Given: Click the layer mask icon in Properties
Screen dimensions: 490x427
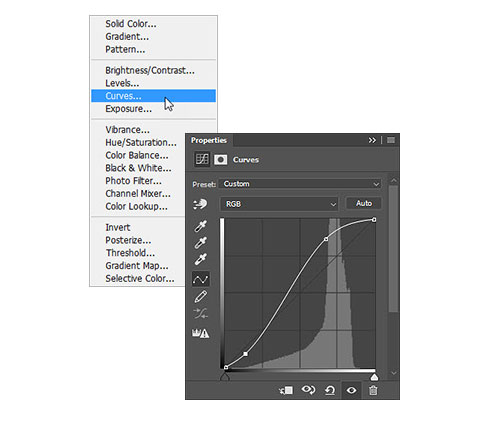Looking at the screenshot, I should click(x=220, y=159).
